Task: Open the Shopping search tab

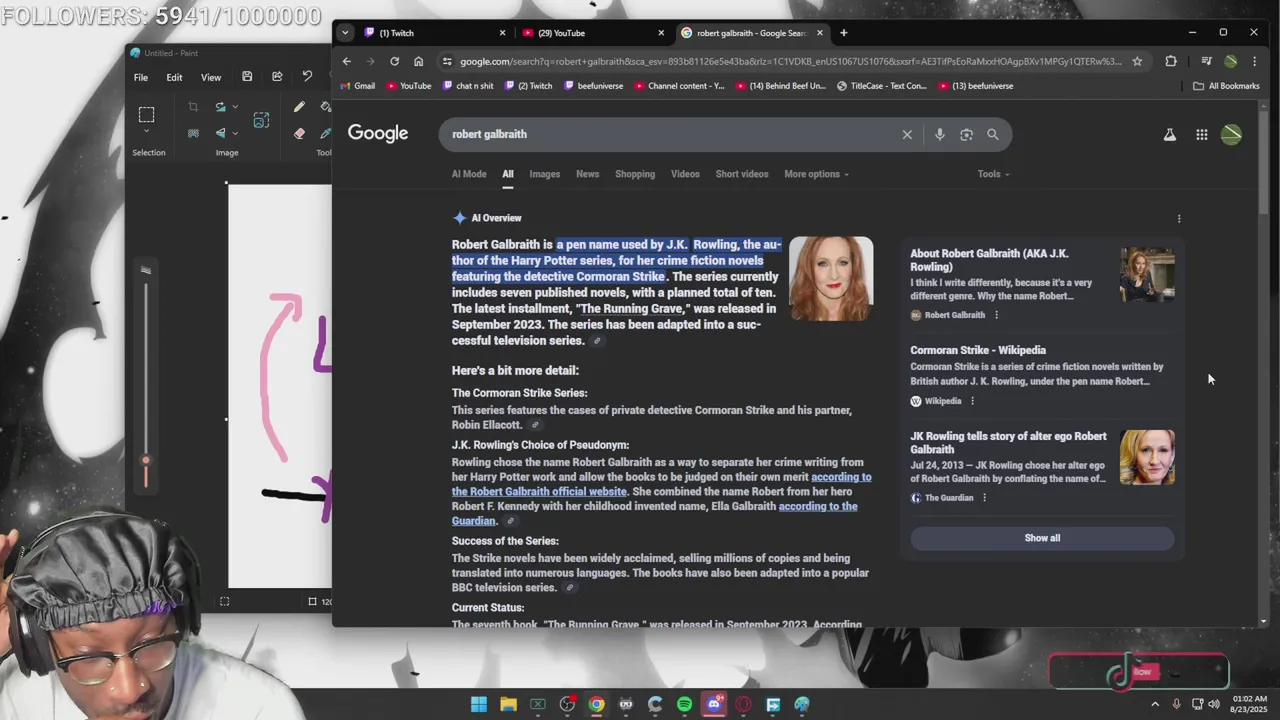Action: (635, 174)
